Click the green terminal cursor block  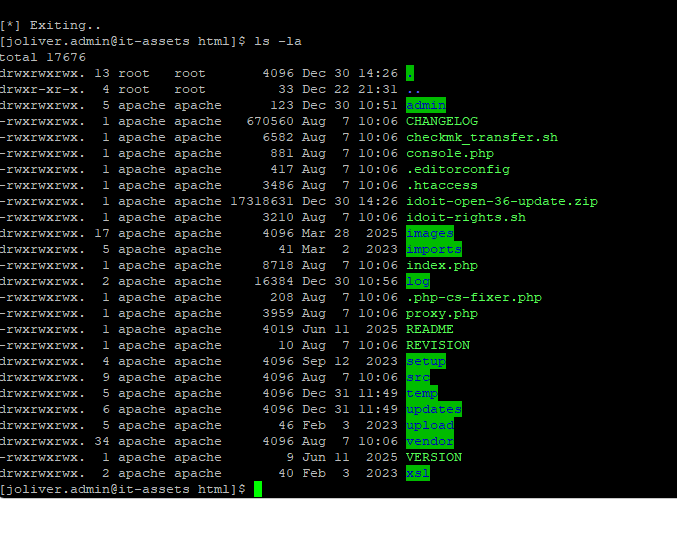point(257,489)
